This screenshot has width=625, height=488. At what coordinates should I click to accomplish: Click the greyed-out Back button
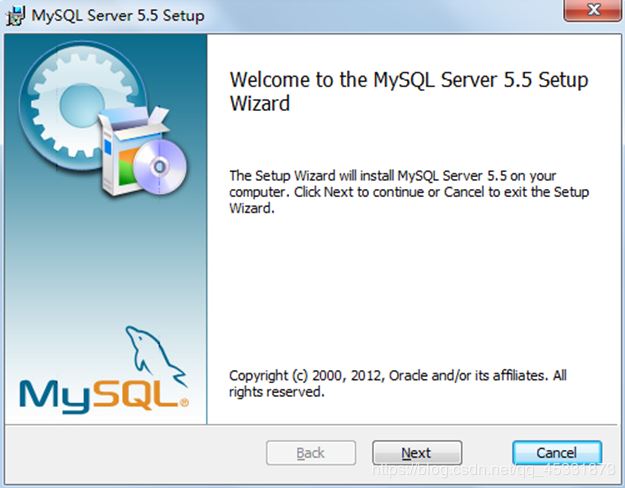(310, 453)
